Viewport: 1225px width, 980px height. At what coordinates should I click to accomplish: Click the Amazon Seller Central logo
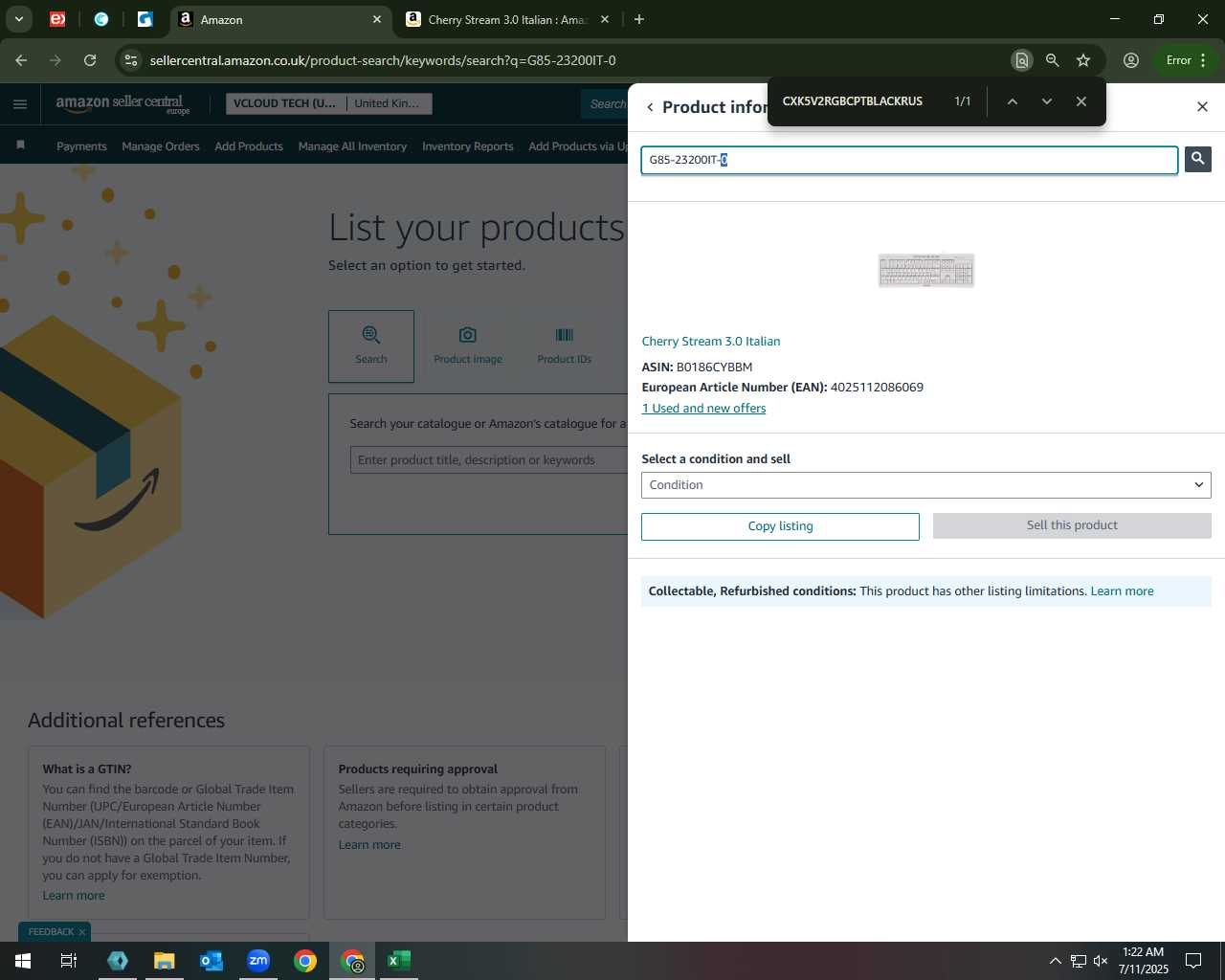(x=122, y=104)
